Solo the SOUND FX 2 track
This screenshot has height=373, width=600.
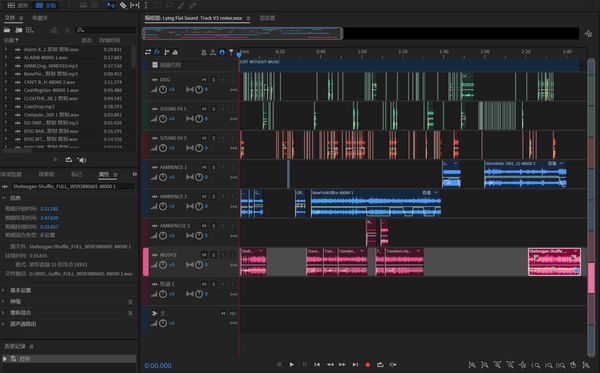tap(214, 138)
